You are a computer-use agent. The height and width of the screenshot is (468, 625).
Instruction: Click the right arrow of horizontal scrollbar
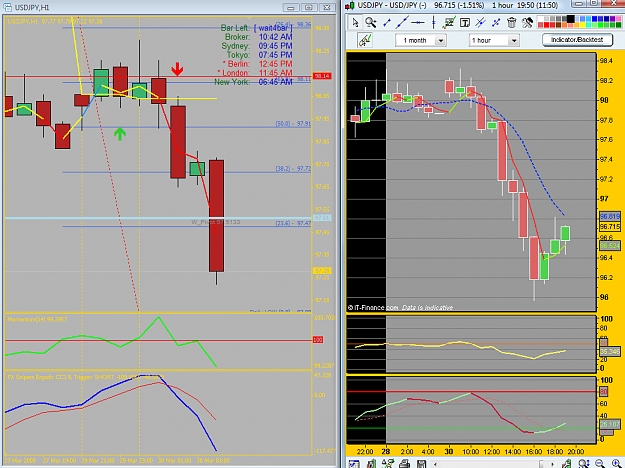click(553, 464)
